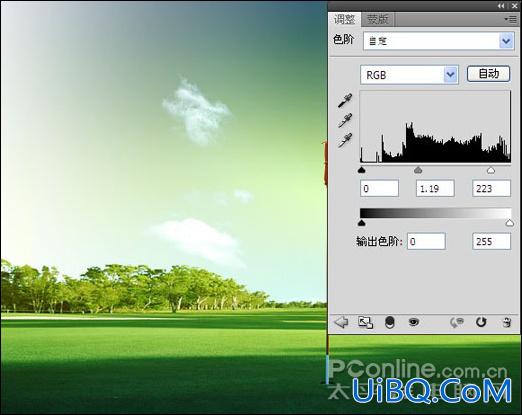Select the white point eyedropper
The height and width of the screenshot is (415, 522).
345,140
